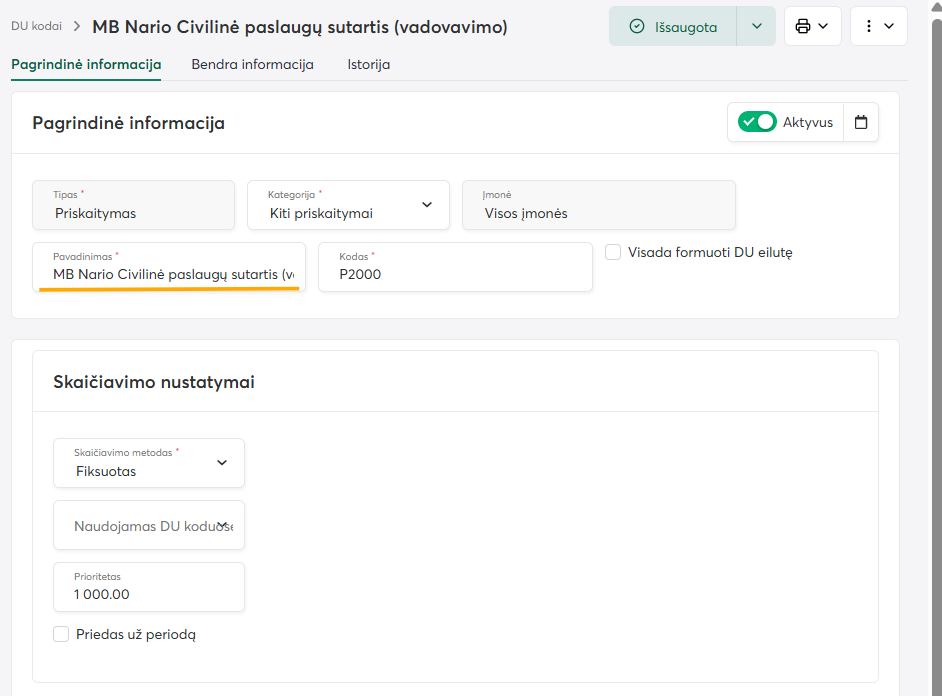Click the breadcrumb chevron after DU kodai

pyautogui.click(x=76, y=27)
